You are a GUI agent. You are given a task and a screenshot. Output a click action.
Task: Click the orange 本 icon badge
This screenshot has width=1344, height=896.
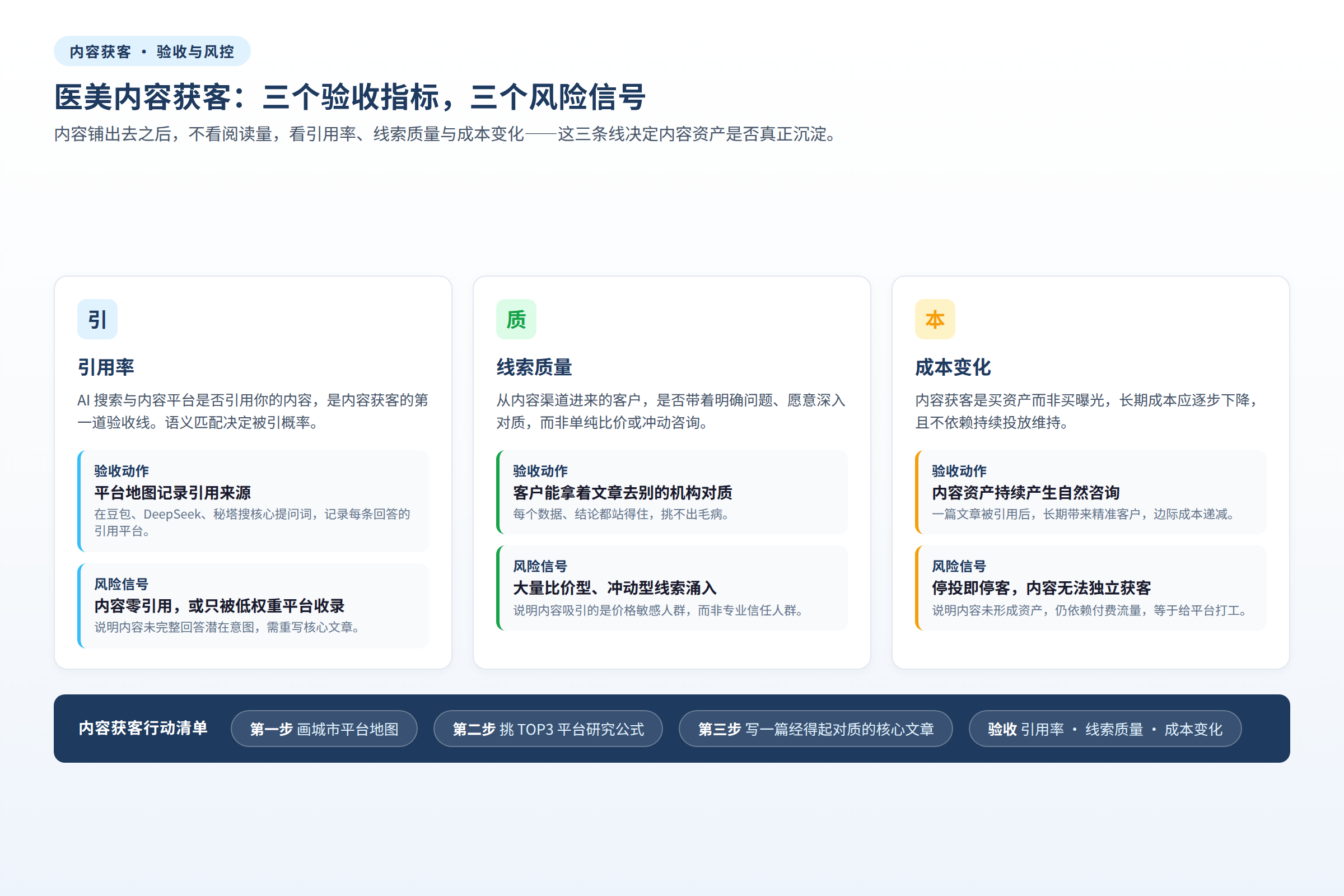(935, 319)
